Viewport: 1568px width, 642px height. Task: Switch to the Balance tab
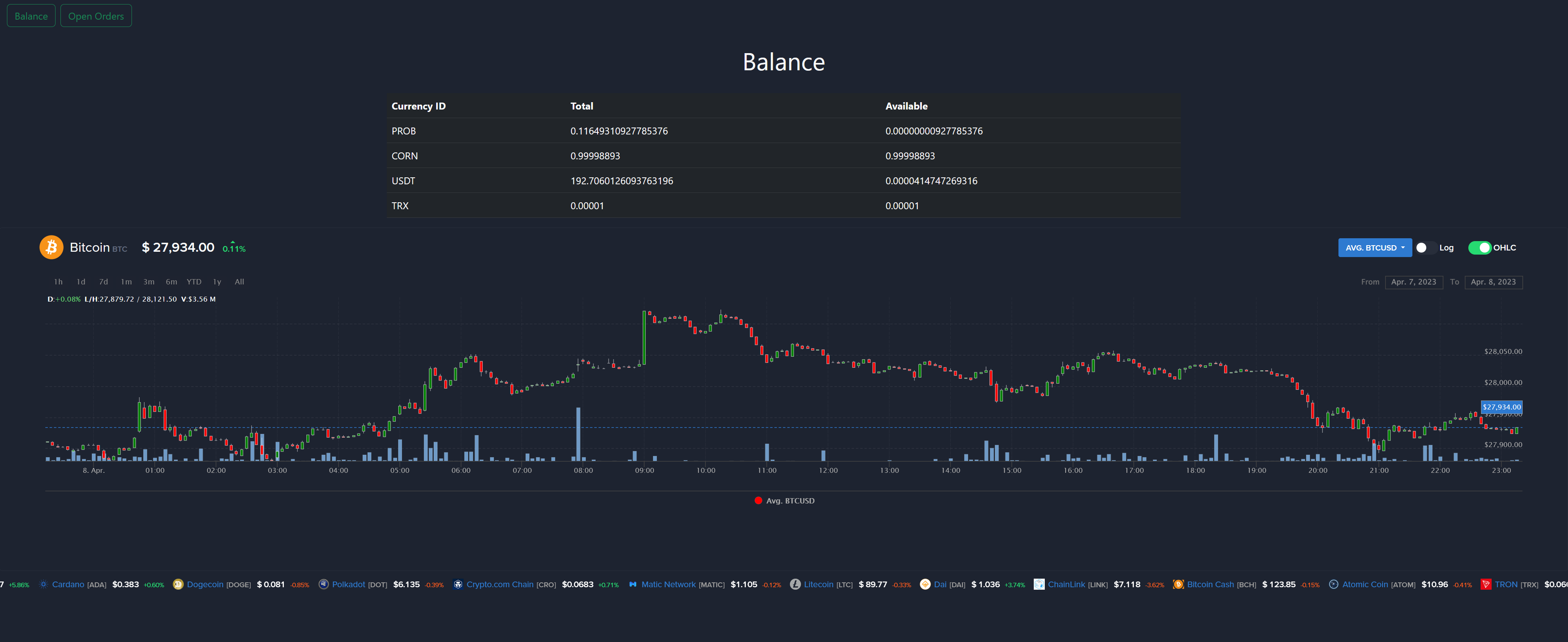tap(31, 16)
